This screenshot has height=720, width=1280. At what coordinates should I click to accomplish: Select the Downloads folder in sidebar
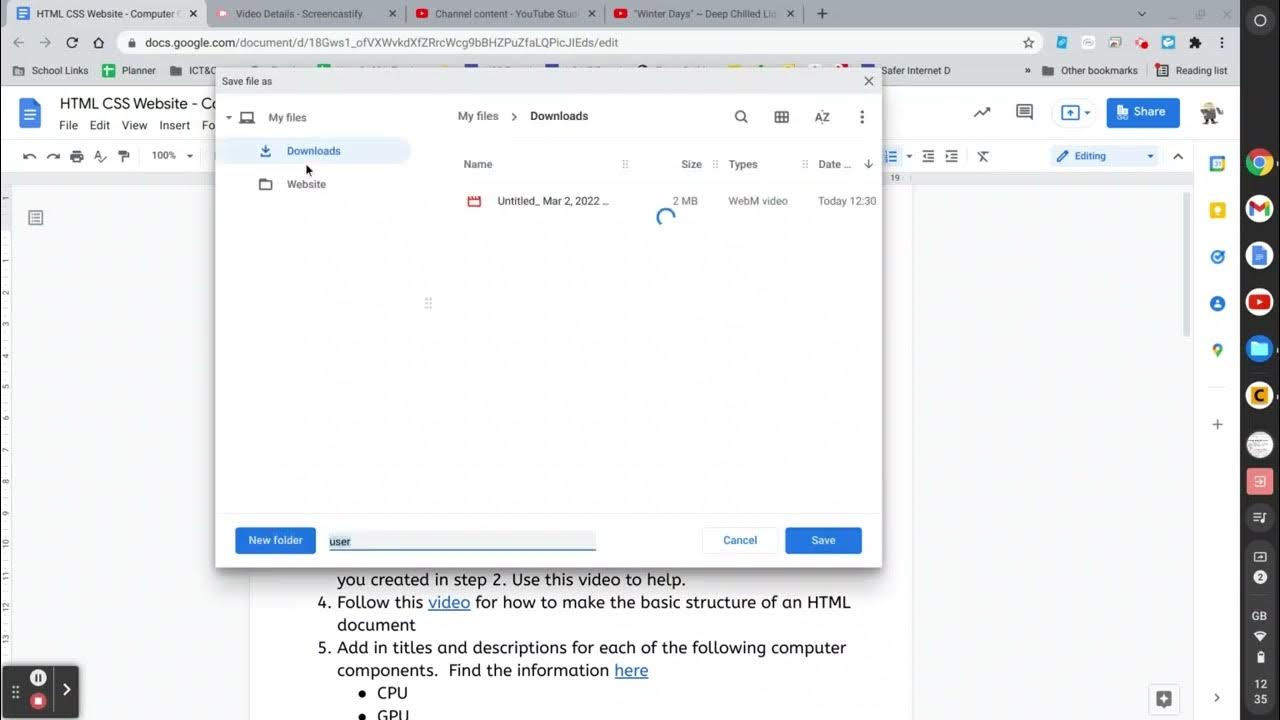point(313,151)
